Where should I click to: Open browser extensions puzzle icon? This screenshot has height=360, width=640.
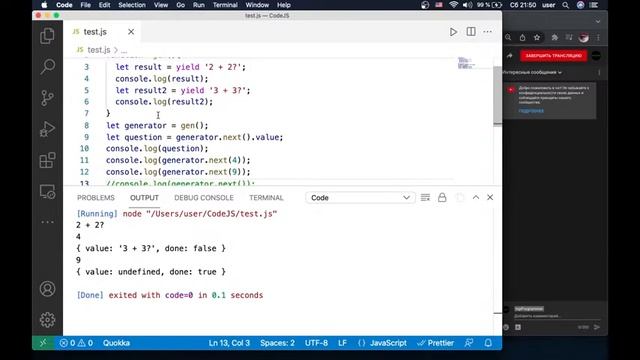554,38
